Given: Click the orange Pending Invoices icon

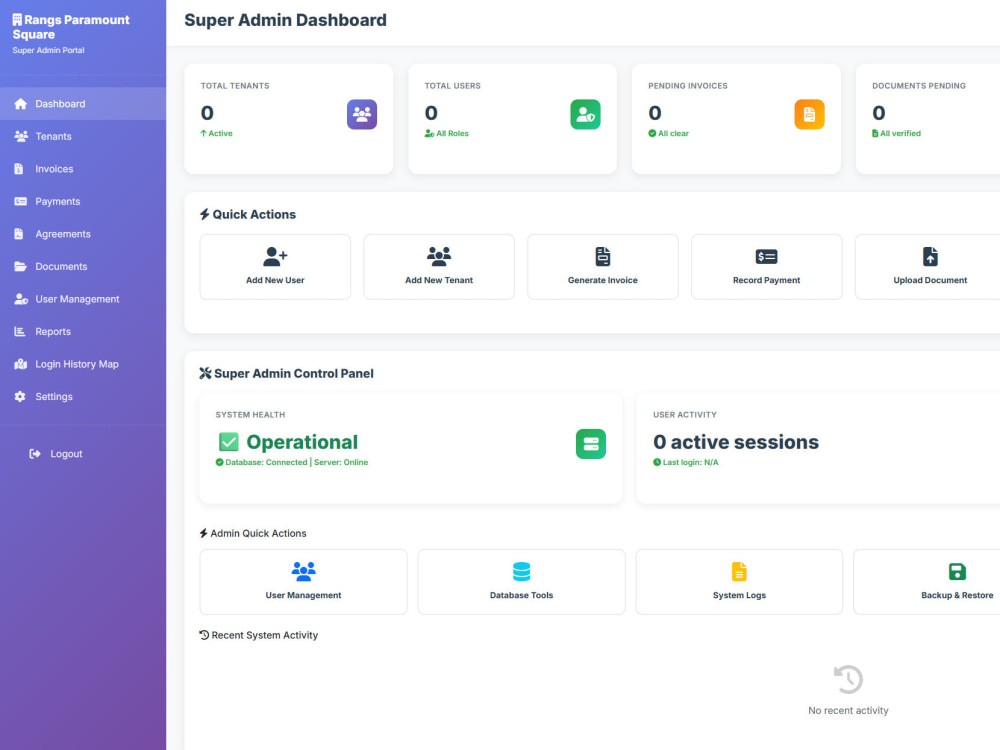Looking at the screenshot, I should (809, 114).
